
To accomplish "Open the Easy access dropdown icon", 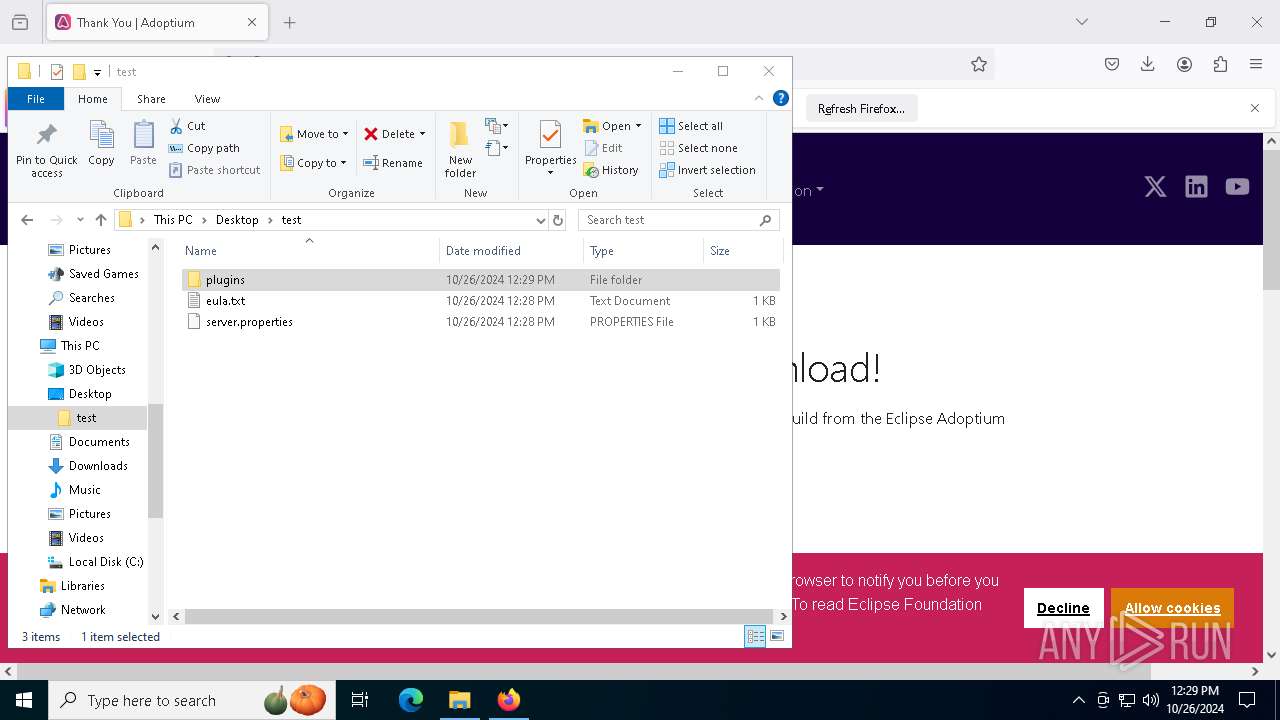I will 497,148.
